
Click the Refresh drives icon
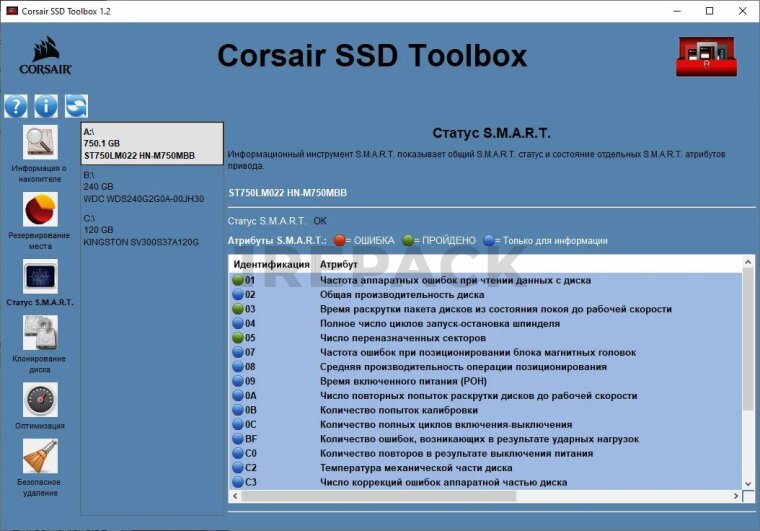(x=76, y=106)
